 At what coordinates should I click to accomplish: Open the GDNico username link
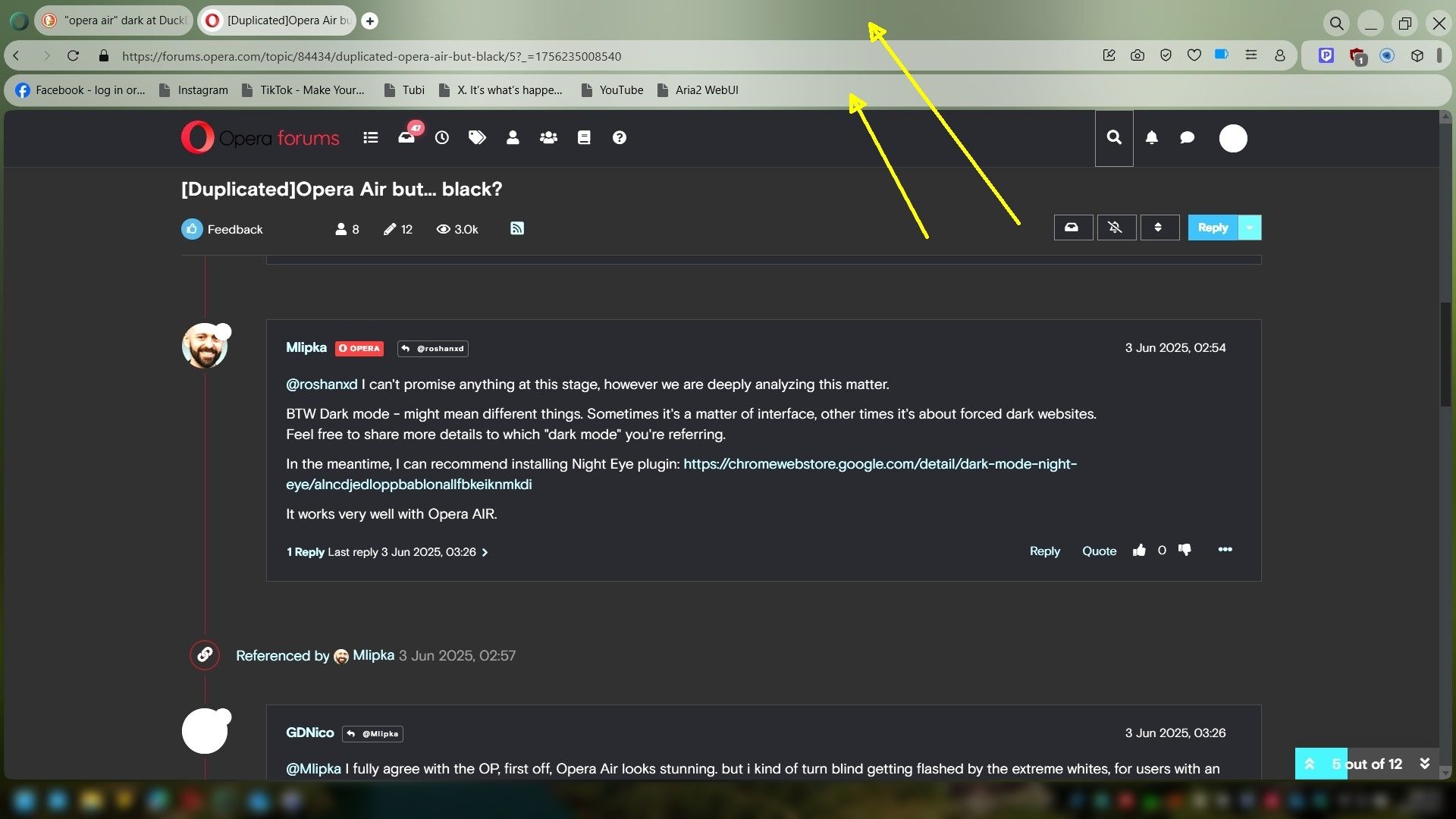[x=309, y=733]
